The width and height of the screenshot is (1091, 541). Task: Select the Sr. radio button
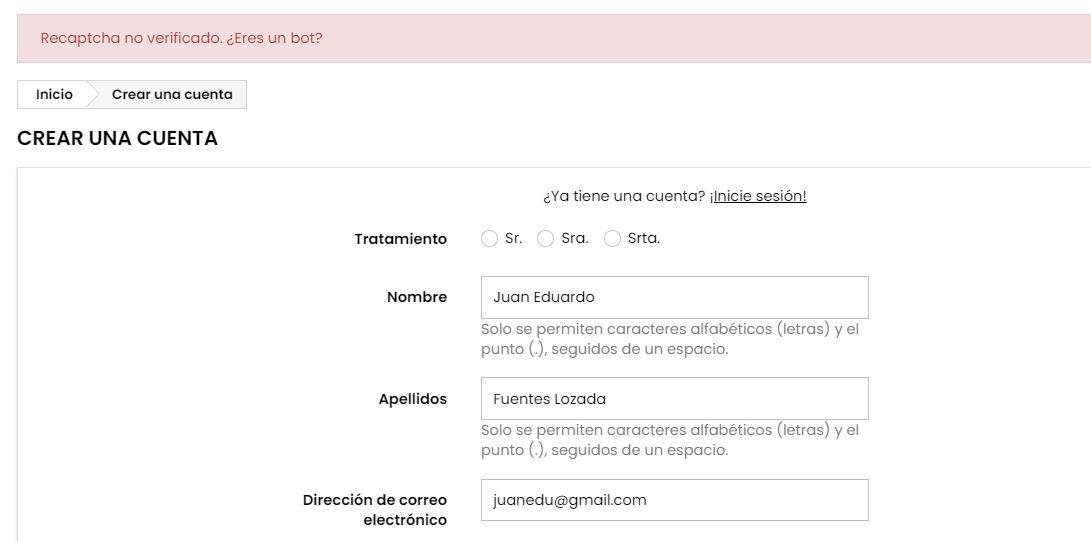pos(489,239)
